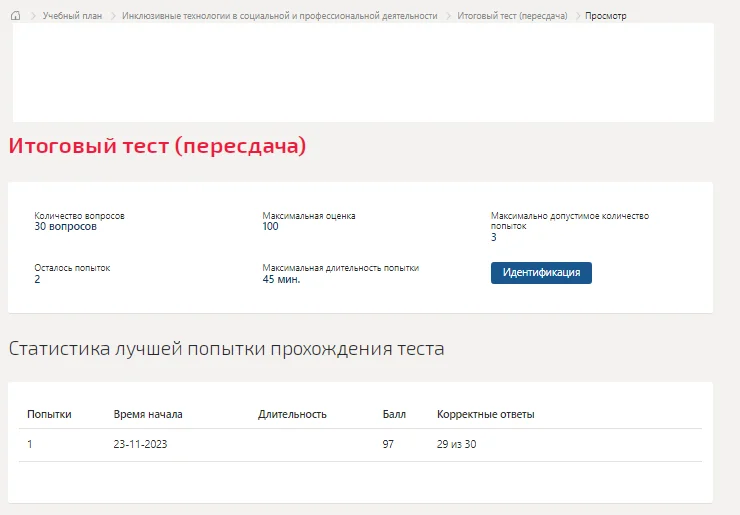Click the empty white banner area at top
The height and width of the screenshot is (515, 740).
tap(363, 72)
